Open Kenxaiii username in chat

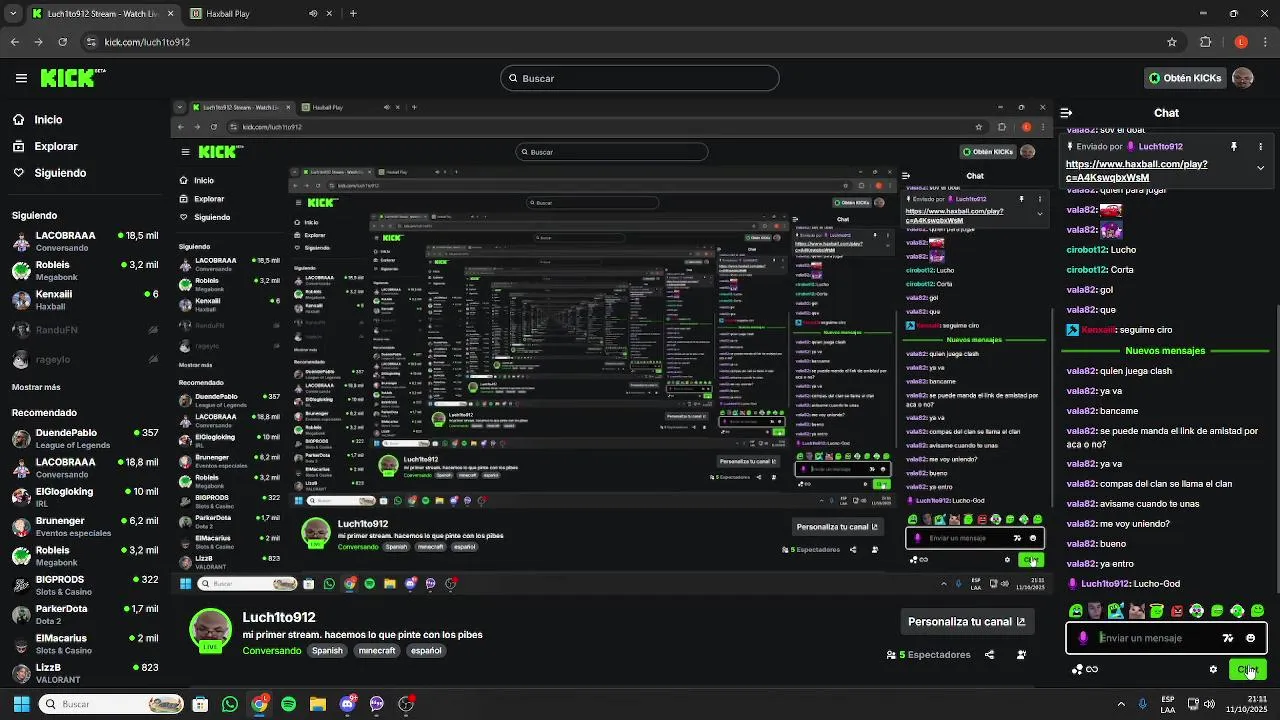pyautogui.click(x=1098, y=330)
